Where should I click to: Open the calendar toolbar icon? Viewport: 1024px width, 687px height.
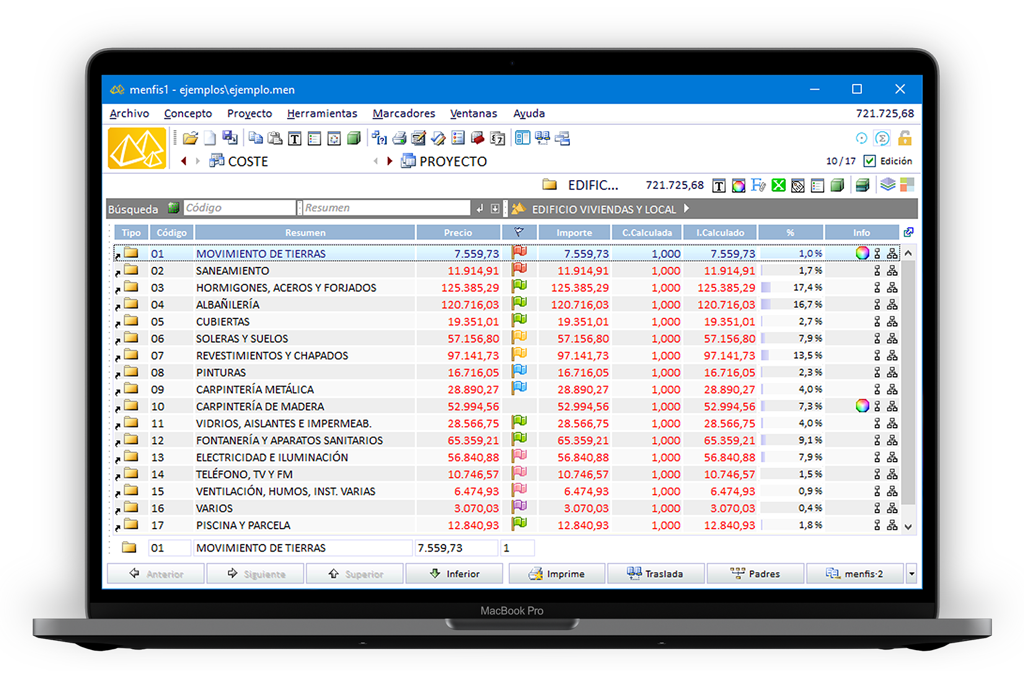coord(497,138)
